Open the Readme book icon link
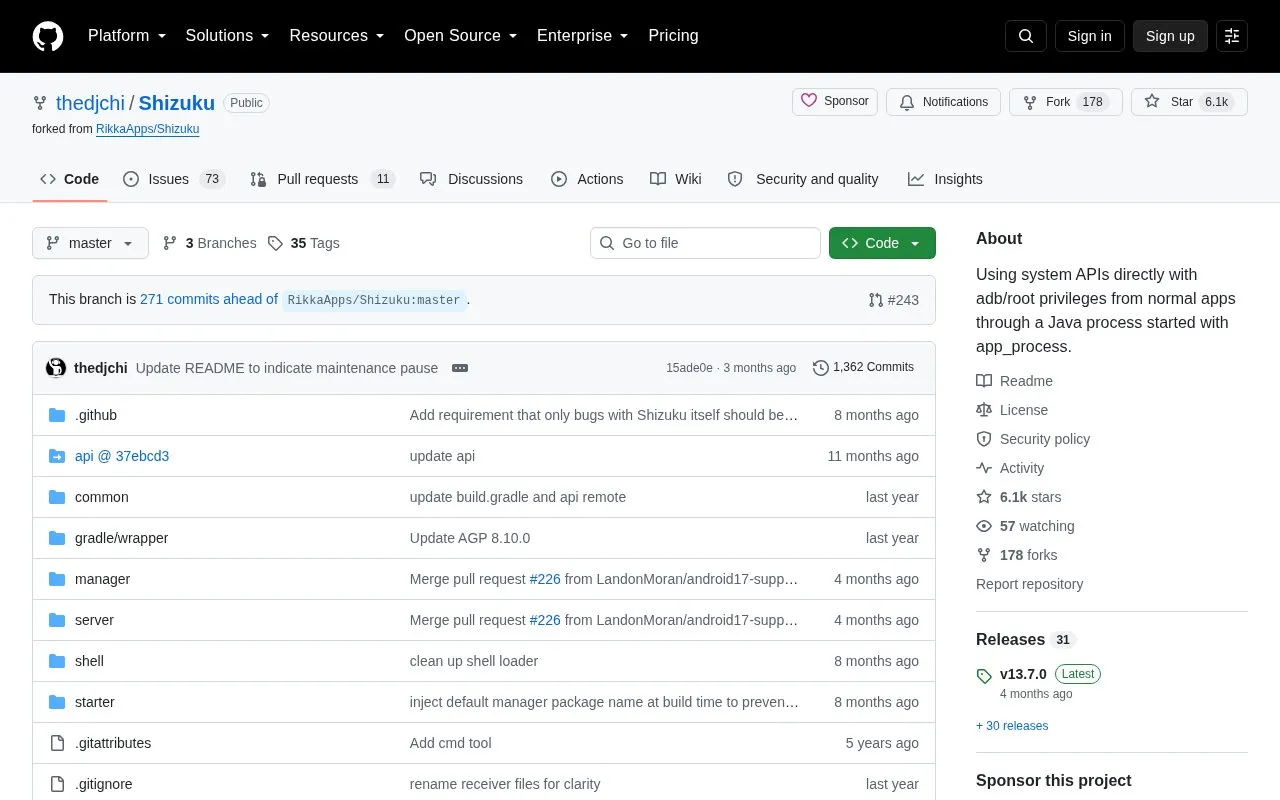Screen dimensions: 1280x800 point(1014,381)
